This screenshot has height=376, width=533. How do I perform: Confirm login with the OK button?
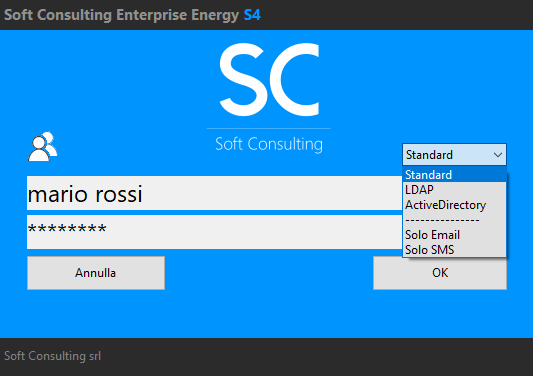click(x=440, y=273)
